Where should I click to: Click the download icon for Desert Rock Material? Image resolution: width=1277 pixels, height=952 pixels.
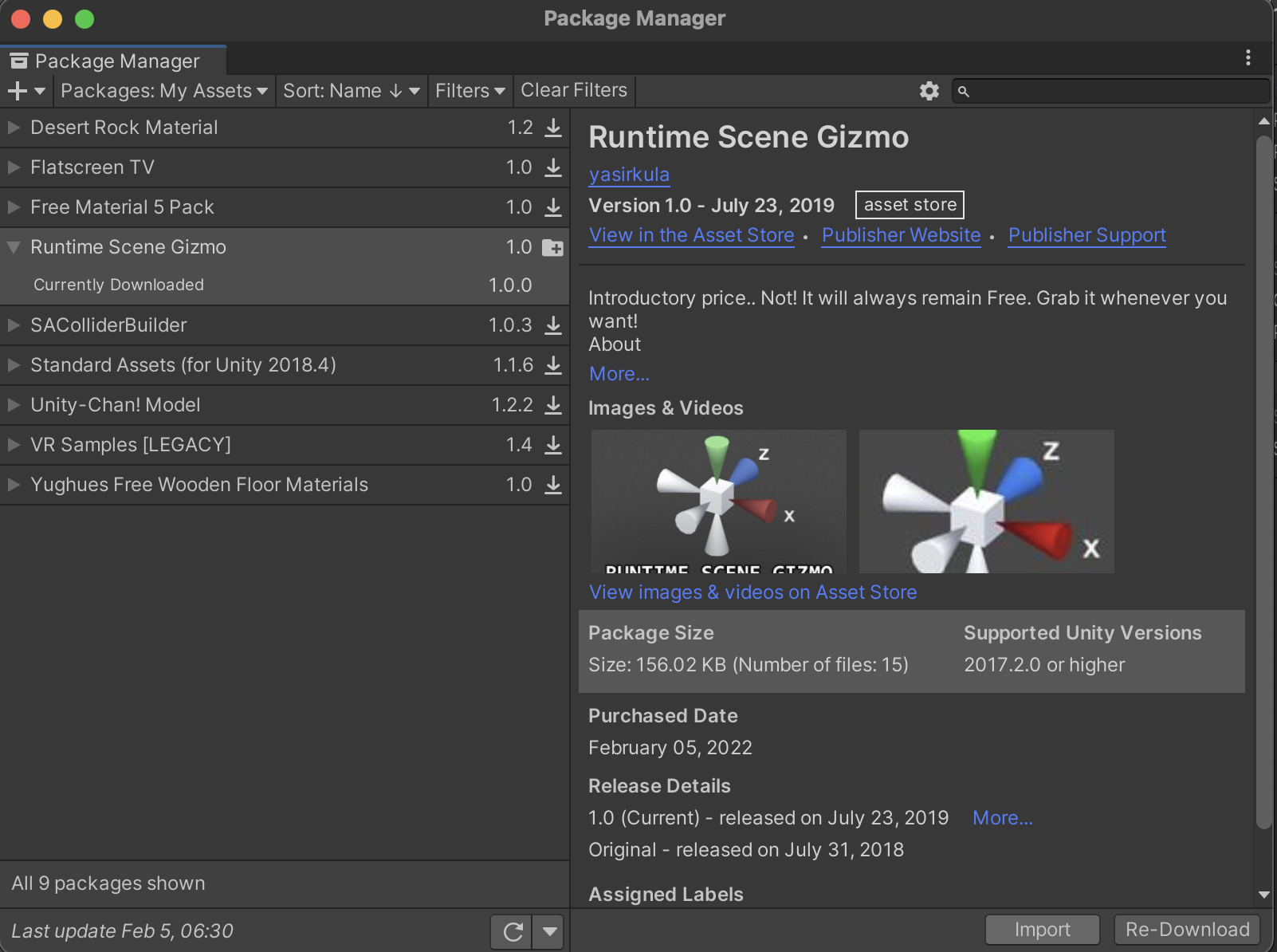(x=553, y=128)
